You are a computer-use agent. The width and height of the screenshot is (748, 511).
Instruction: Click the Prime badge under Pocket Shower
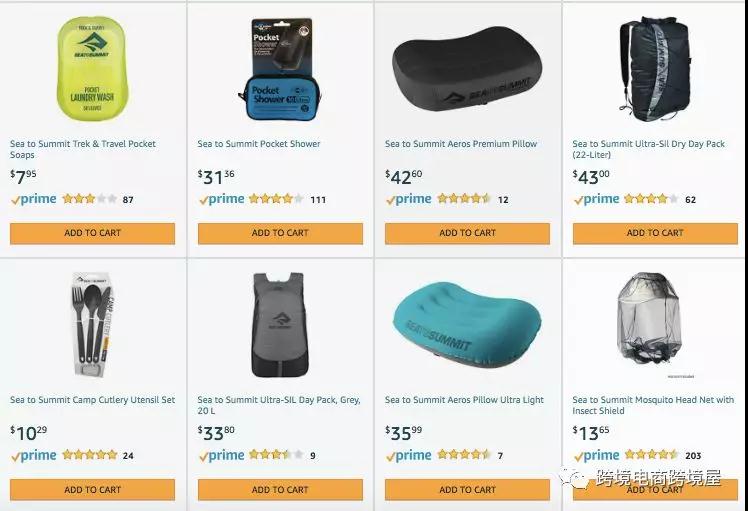click(x=221, y=199)
